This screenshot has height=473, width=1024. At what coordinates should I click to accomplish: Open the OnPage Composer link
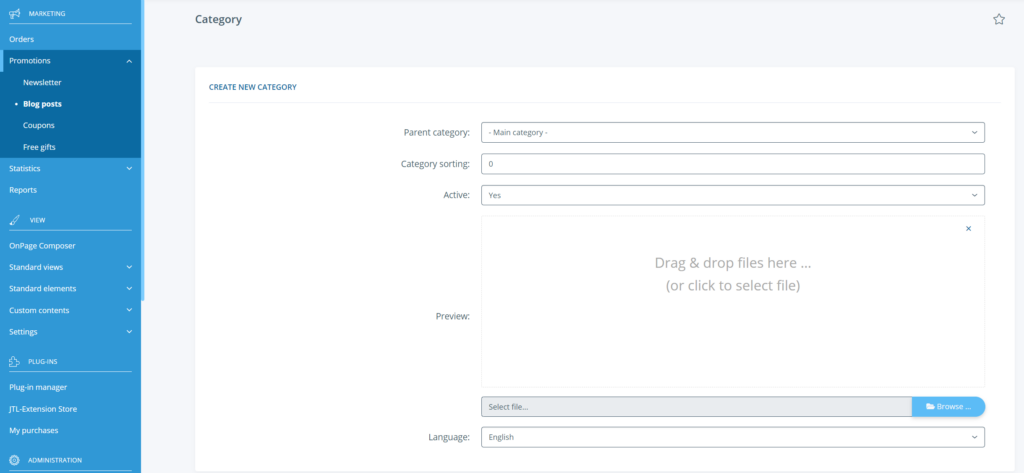[x=42, y=245]
